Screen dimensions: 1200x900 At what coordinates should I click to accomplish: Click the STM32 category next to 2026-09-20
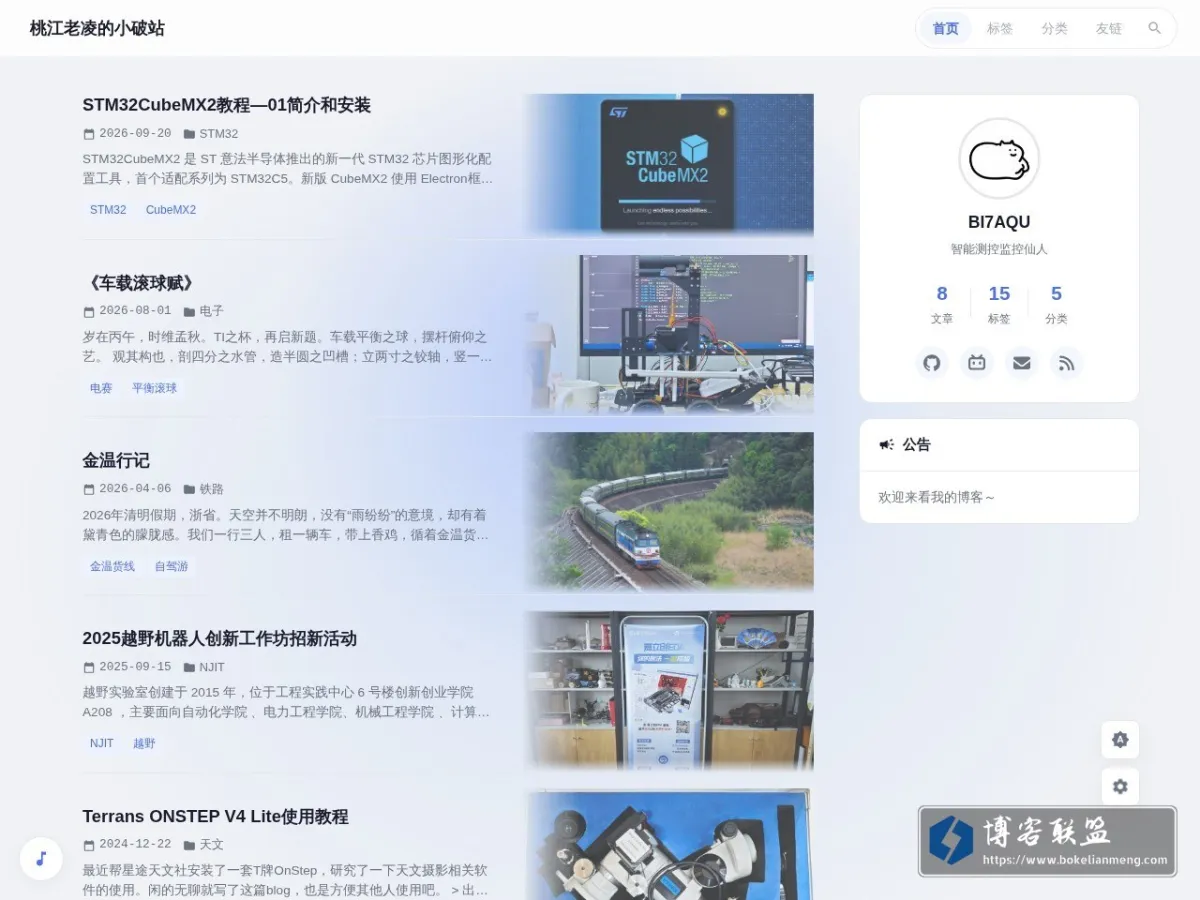[218, 134]
